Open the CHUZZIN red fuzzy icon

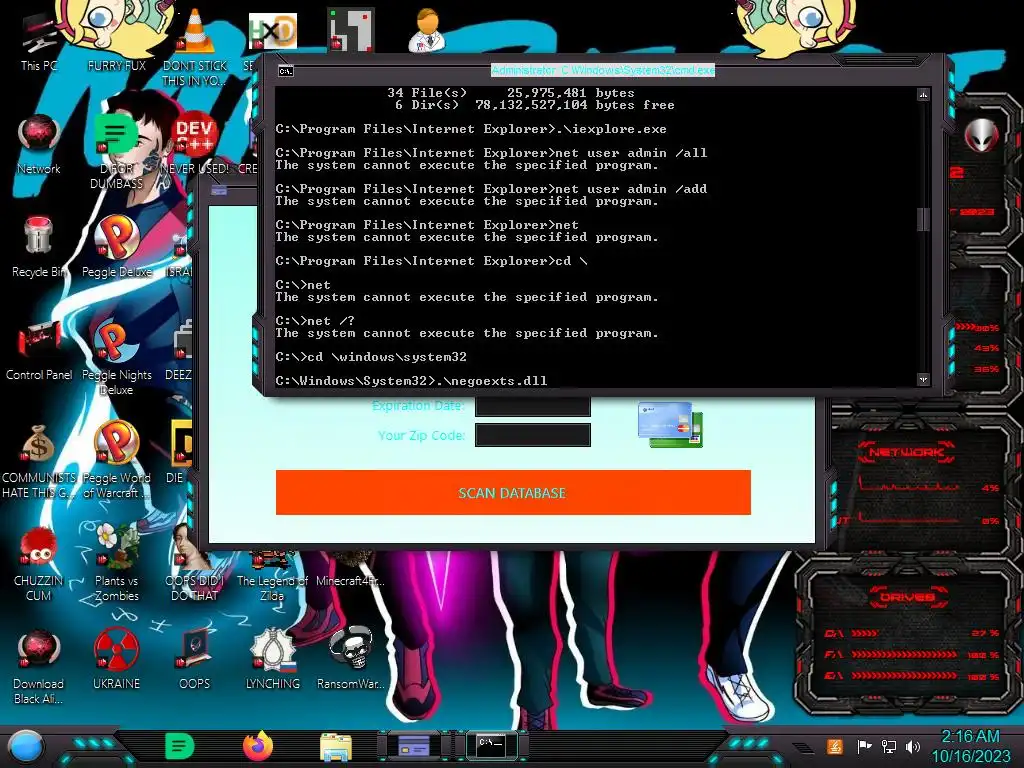(39, 563)
